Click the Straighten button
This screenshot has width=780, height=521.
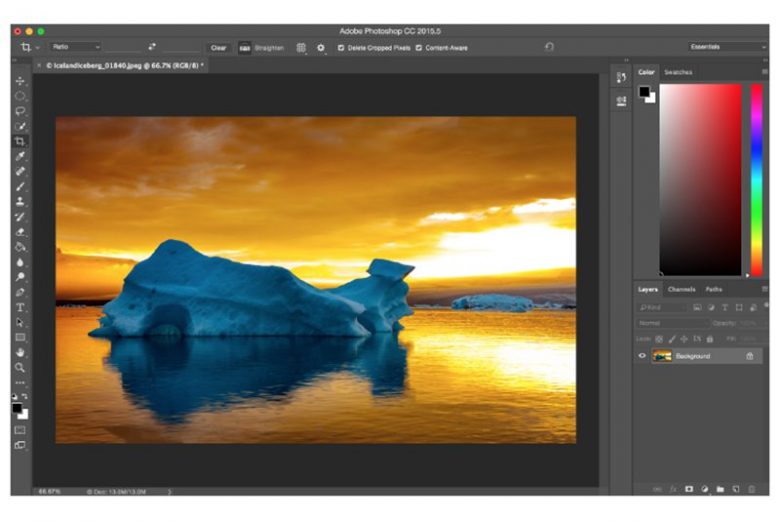pyautogui.click(x=262, y=47)
